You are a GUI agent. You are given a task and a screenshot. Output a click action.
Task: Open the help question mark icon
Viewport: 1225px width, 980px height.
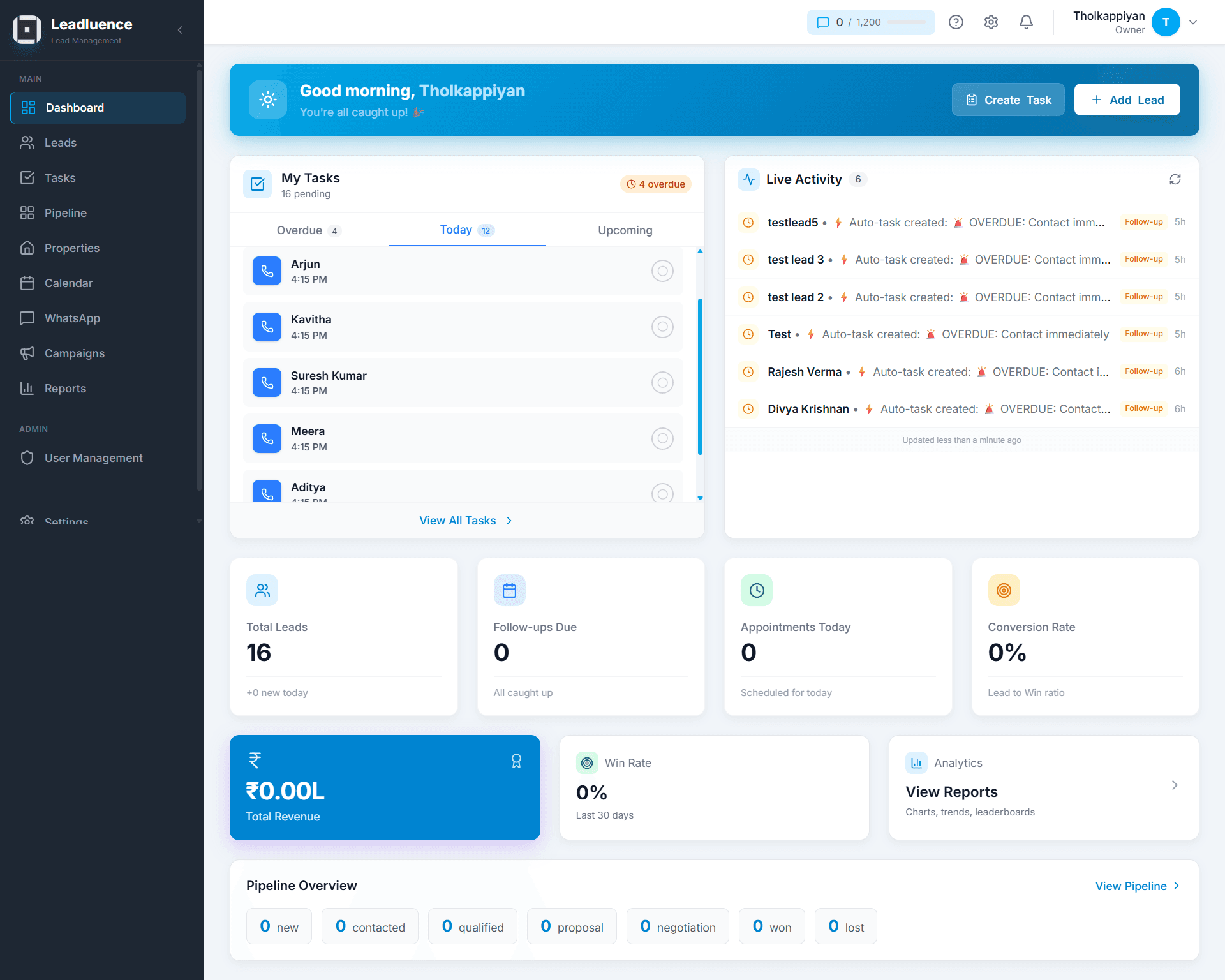956,22
